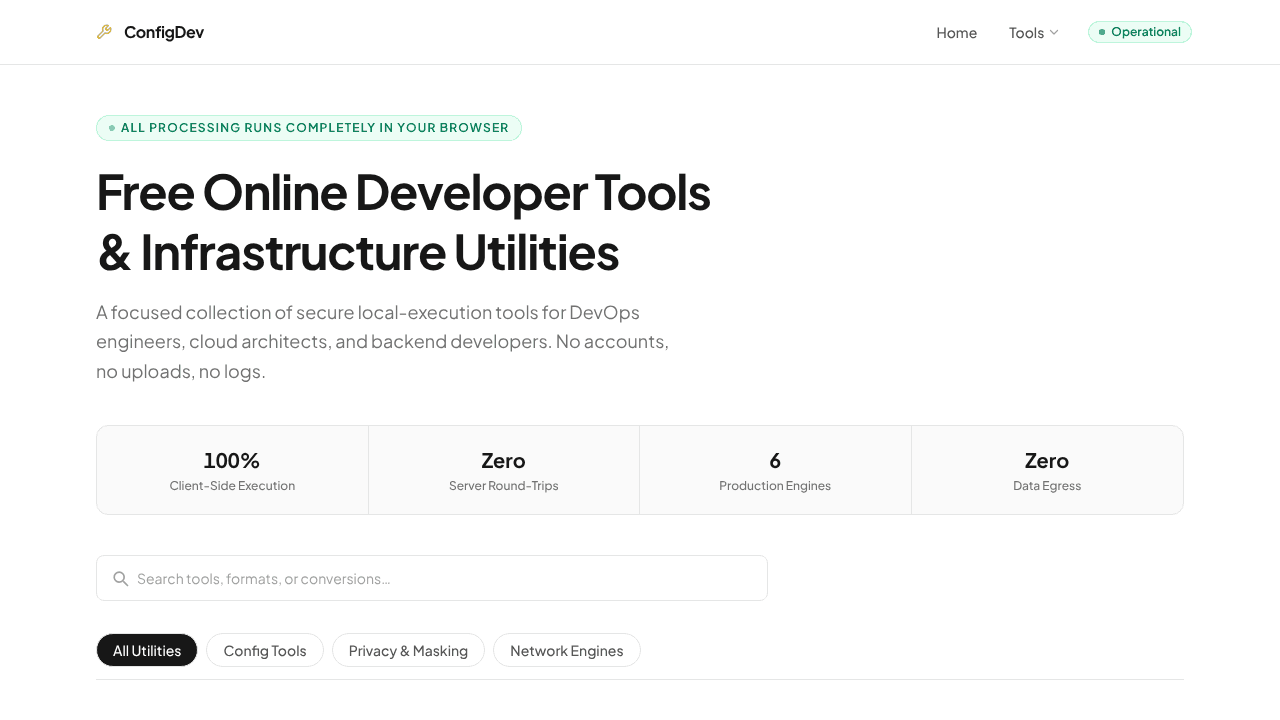Click the Free Online Developer Tools heading
The height and width of the screenshot is (720, 1280).
point(403,222)
